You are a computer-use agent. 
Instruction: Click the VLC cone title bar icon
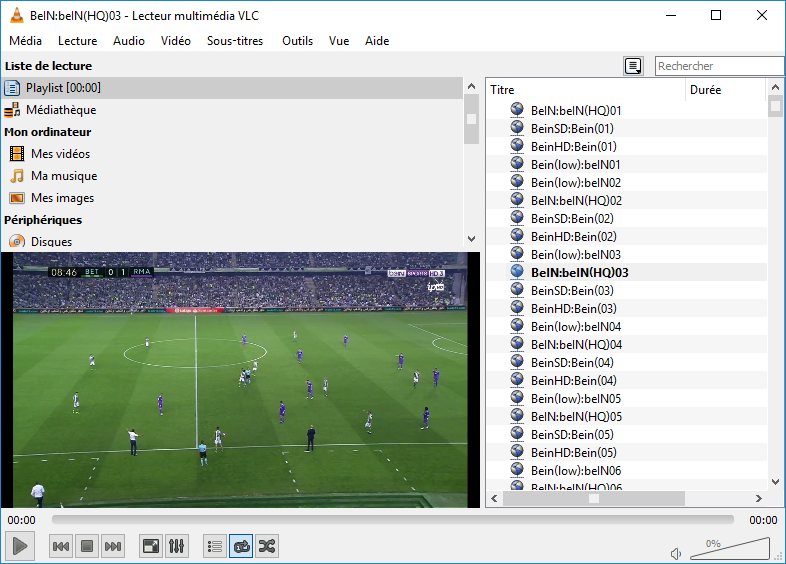[17, 16]
